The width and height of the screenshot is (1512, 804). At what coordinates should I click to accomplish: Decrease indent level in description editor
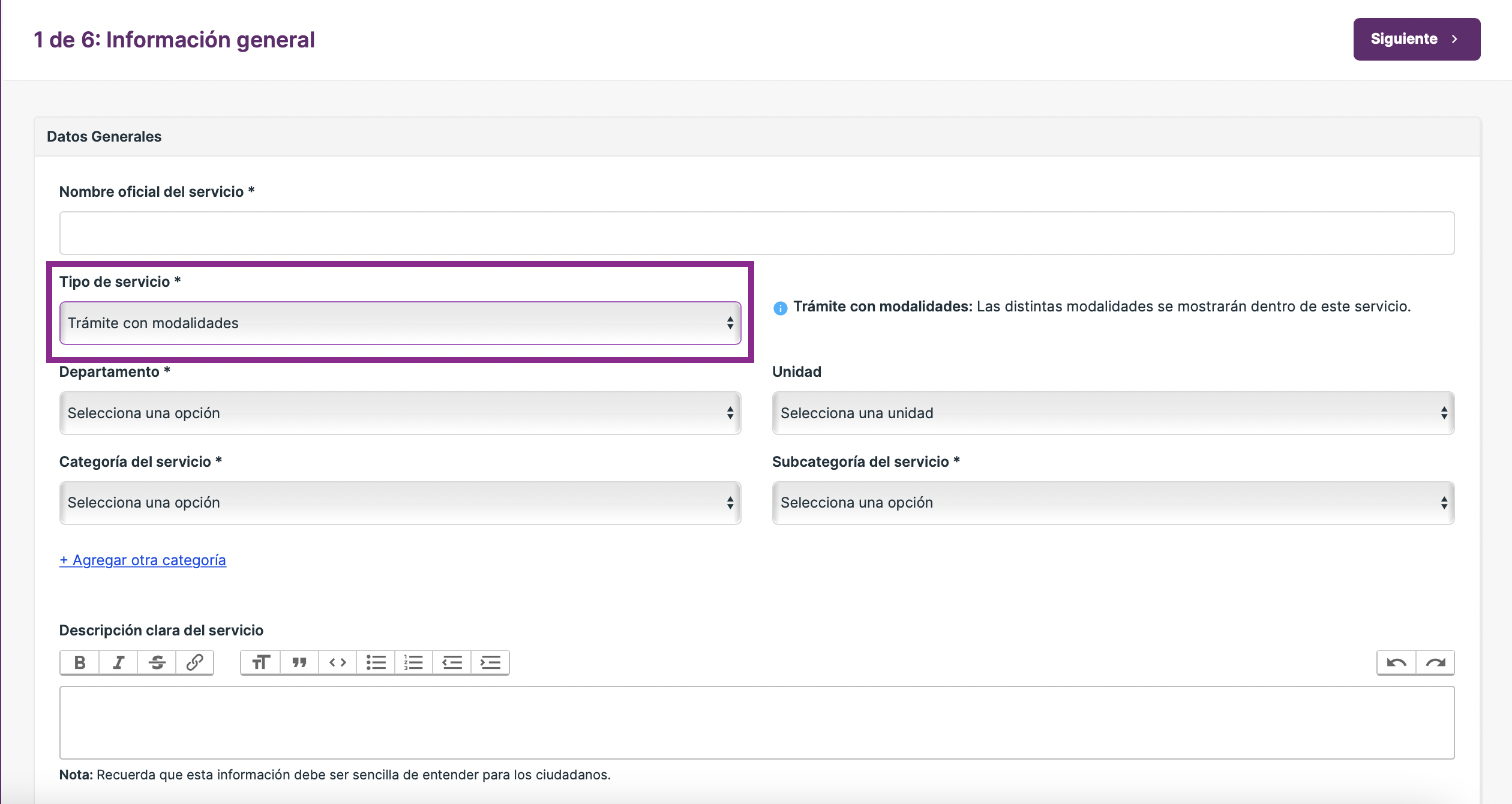point(452,662)
